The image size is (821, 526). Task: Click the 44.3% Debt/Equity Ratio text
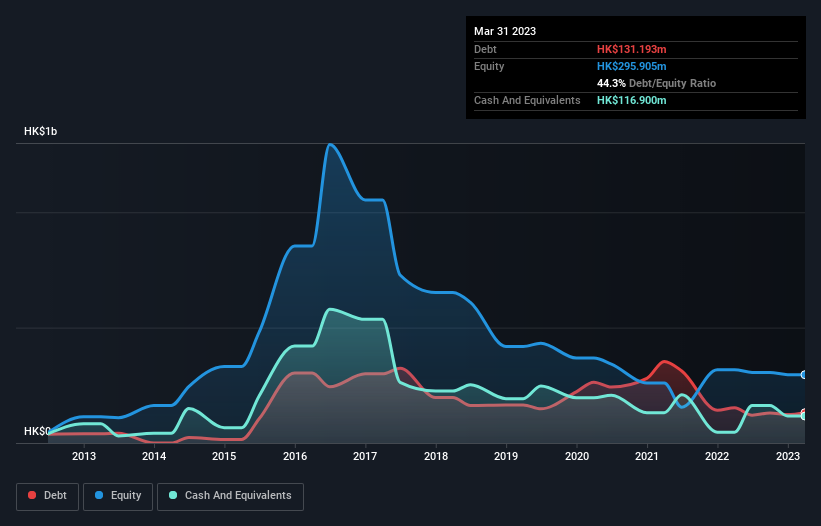[656, 83]
